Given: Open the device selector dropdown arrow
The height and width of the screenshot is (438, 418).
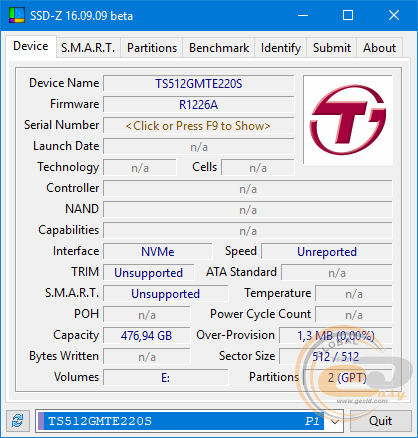Looking at the screenshot, I should [x=335, y=421].
